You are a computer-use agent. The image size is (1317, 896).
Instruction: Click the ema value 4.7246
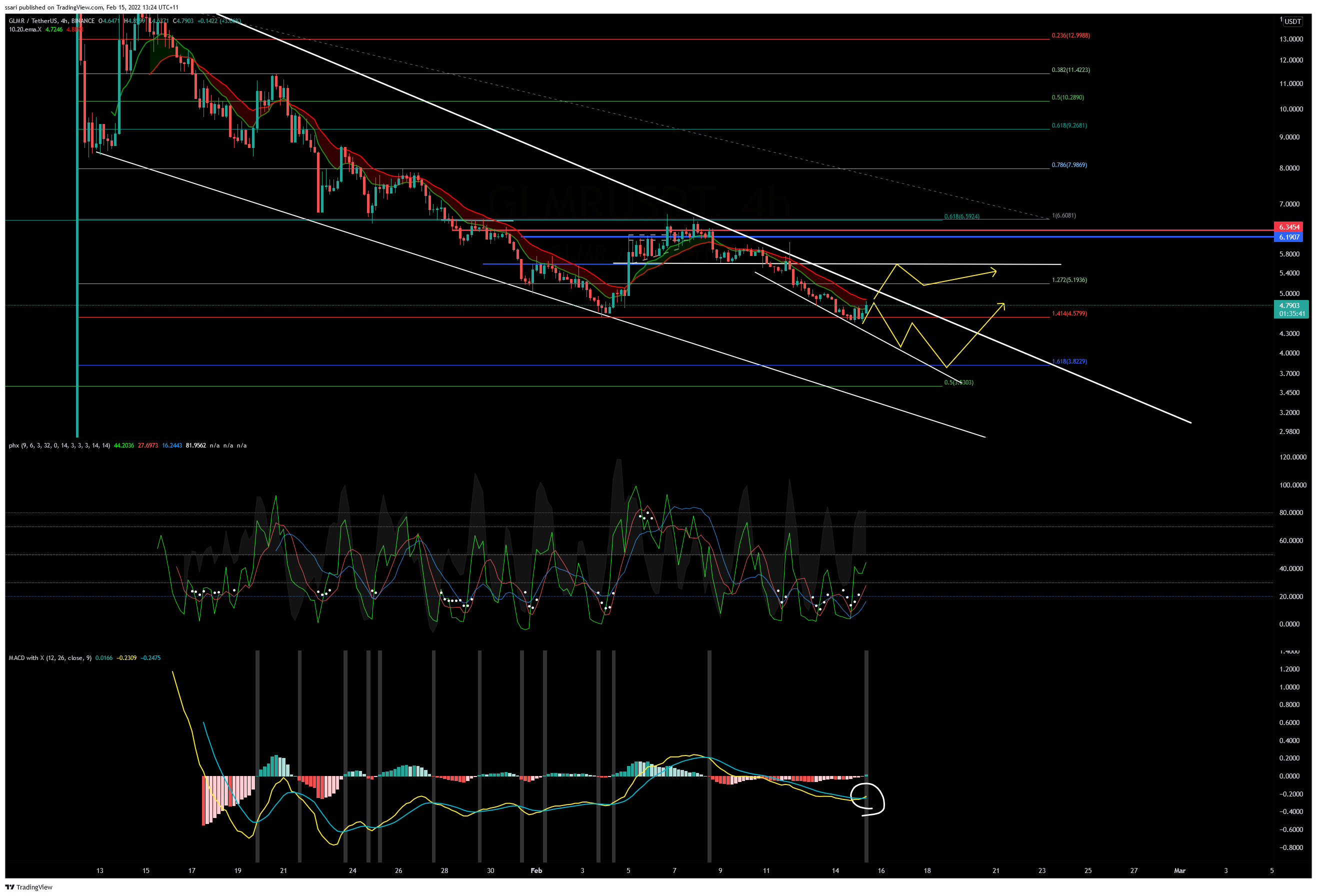[54, 29]
